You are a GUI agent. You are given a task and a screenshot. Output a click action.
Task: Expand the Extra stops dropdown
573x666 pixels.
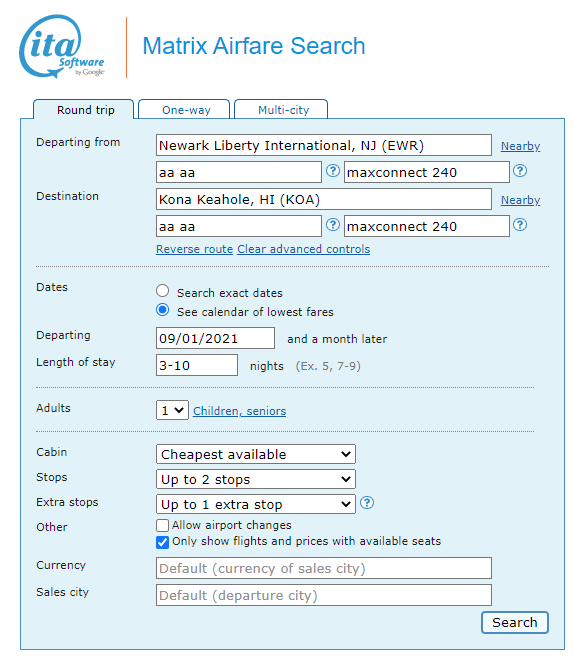[x=256, y=504]
